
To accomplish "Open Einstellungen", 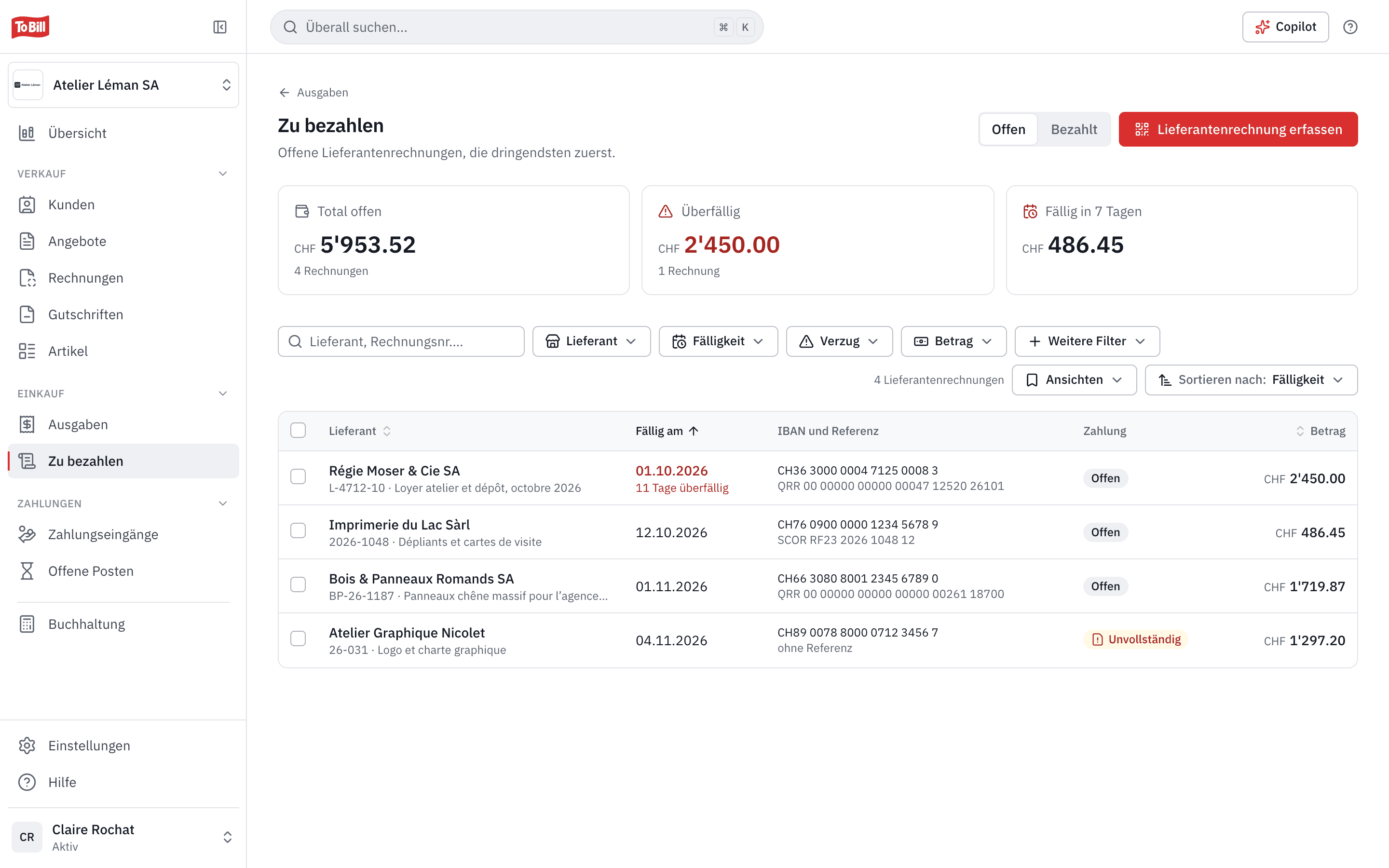I will 123,746.
